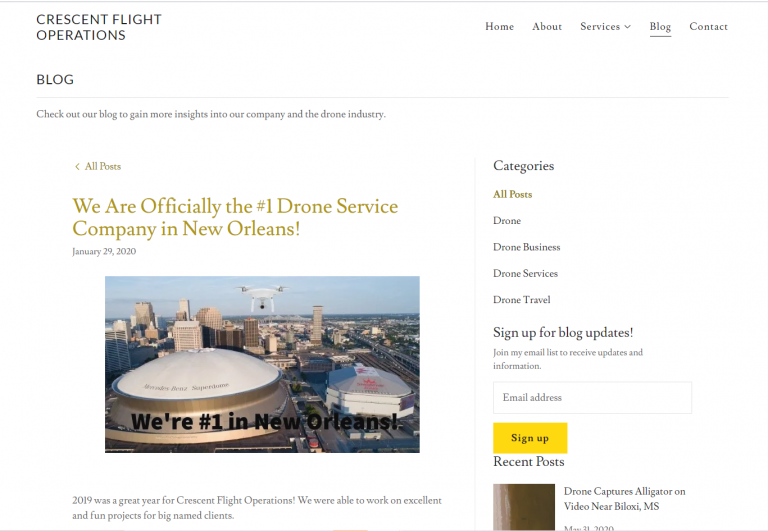The width and height of the screenshot is (768, 531).
Task: Open the alligator recent post thumbnail
Action: (x=524, y=507)
